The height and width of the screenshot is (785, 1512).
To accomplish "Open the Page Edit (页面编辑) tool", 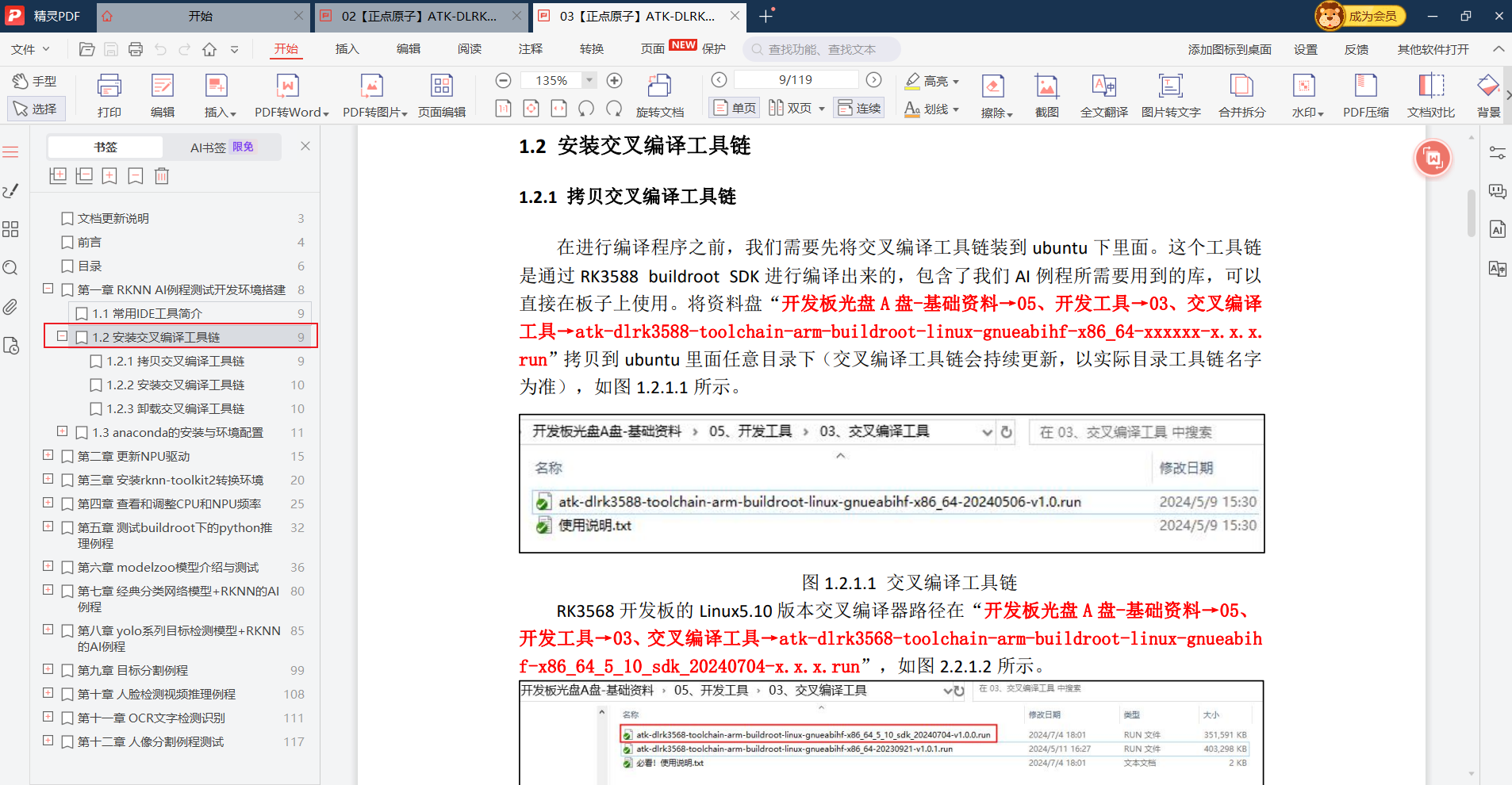I will [442, 95].
